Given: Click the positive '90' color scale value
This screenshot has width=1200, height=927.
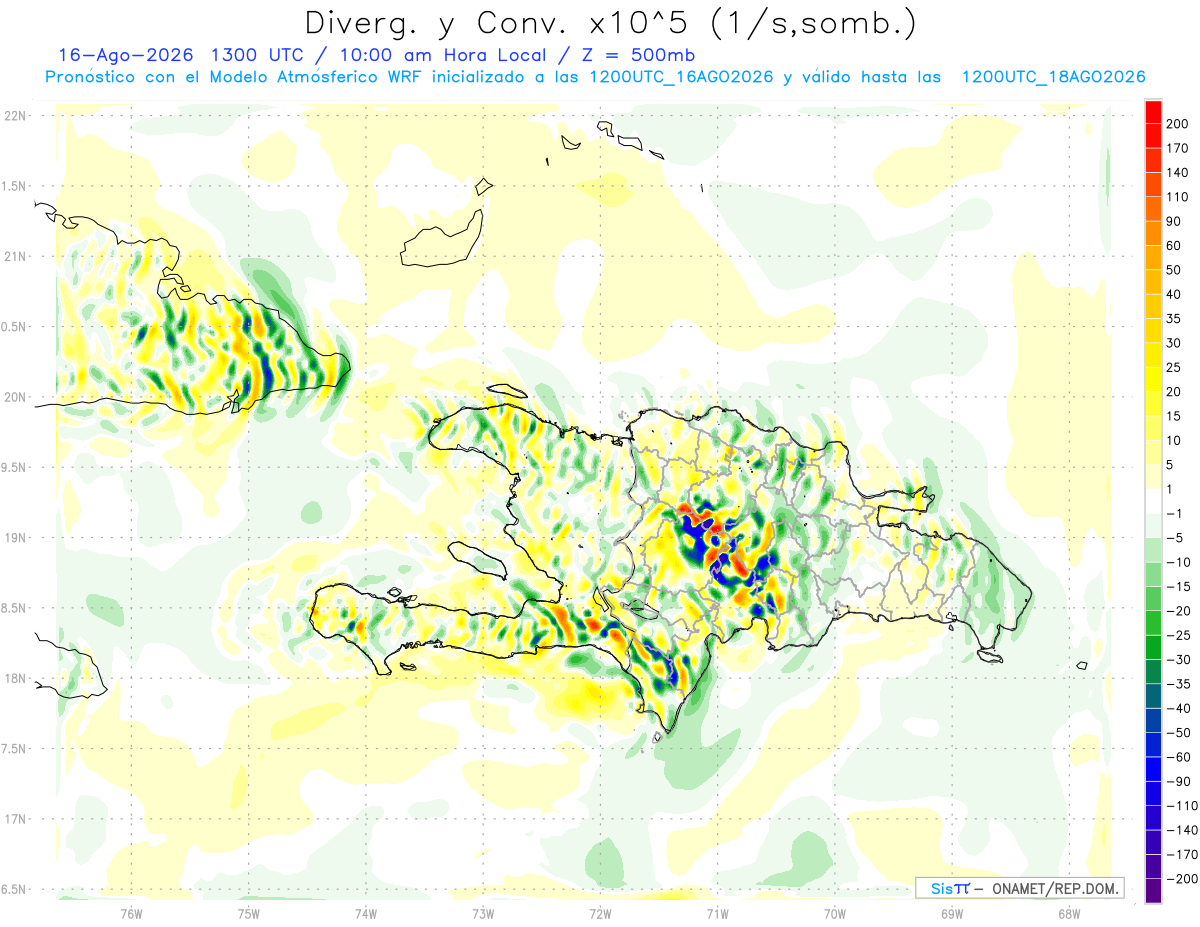Looking at the screenshot, I should 1173,221.
